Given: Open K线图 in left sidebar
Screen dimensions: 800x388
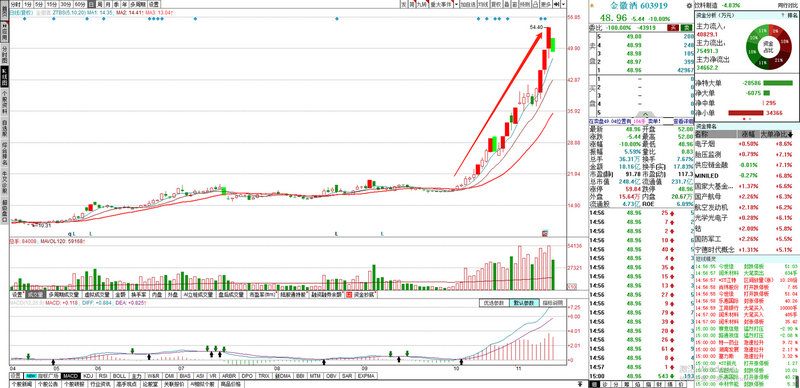Looking at the screenshot, I should pyautogui.click(x=5, y=77).
